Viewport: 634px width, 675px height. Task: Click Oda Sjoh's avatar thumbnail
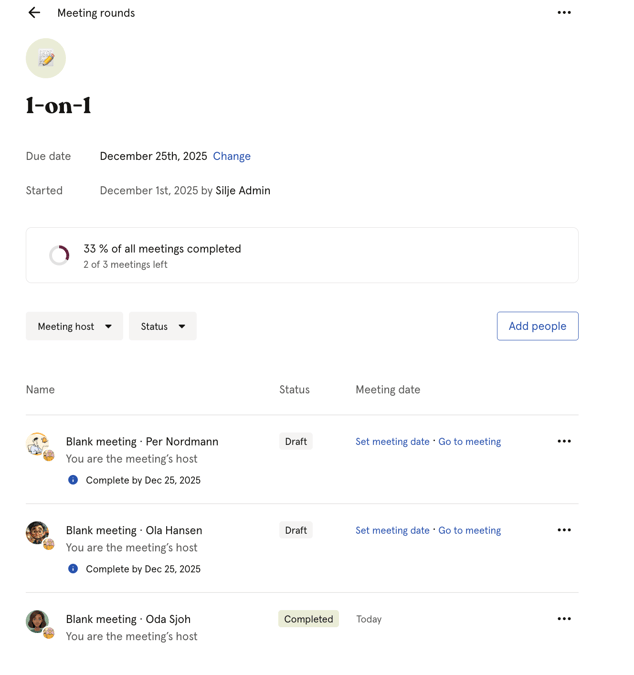point(38,621)
